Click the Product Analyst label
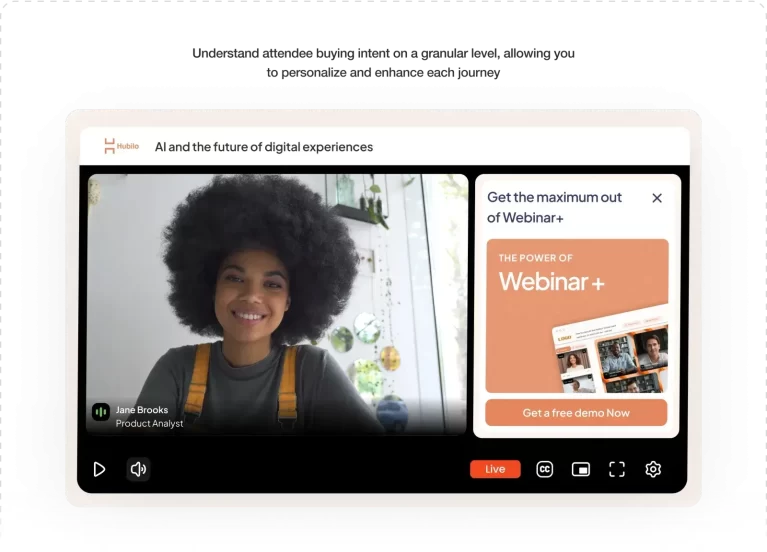The image size is (767, 552). point(149,423)
